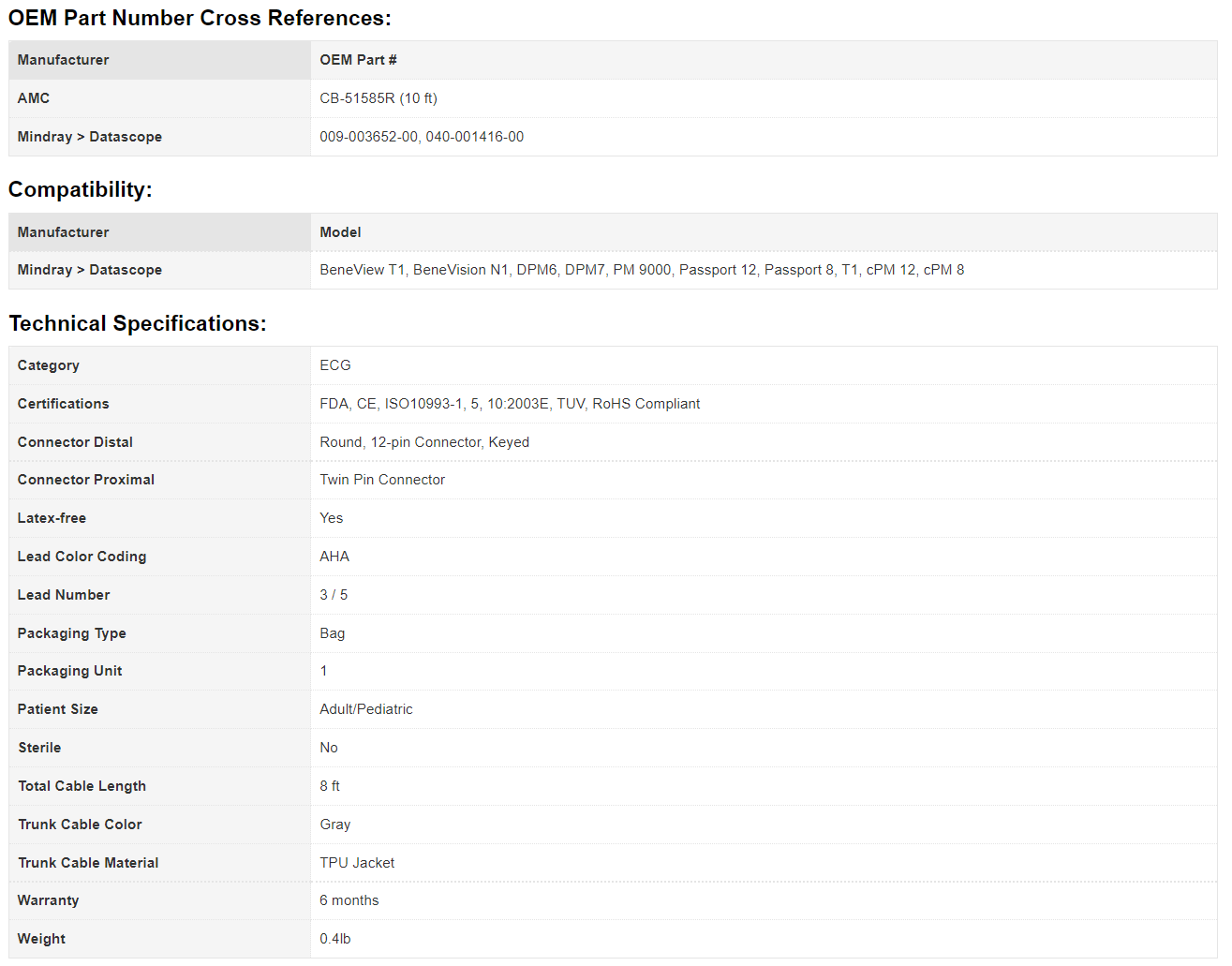Click 'Manufacturer' header in compatibility table
Image resolution: width=1232 pixels, height=966 pixels.
click(x=64, y=232)
